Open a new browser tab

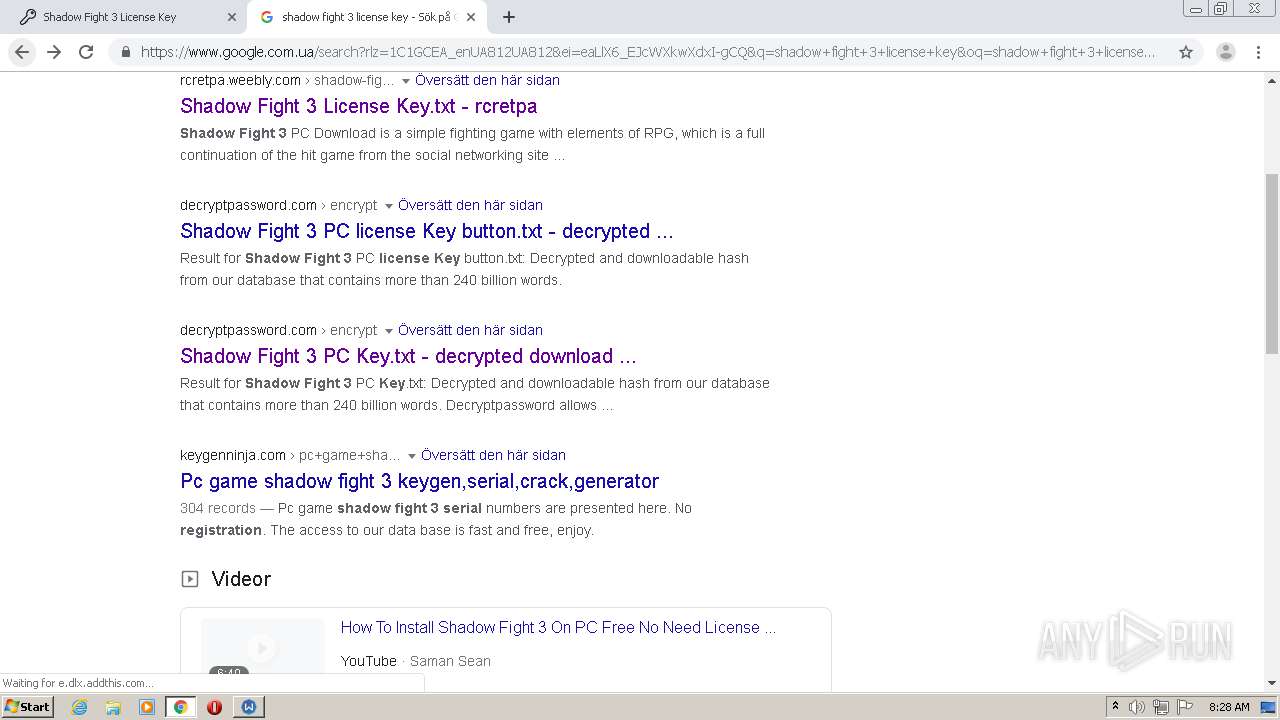point(509,17)
